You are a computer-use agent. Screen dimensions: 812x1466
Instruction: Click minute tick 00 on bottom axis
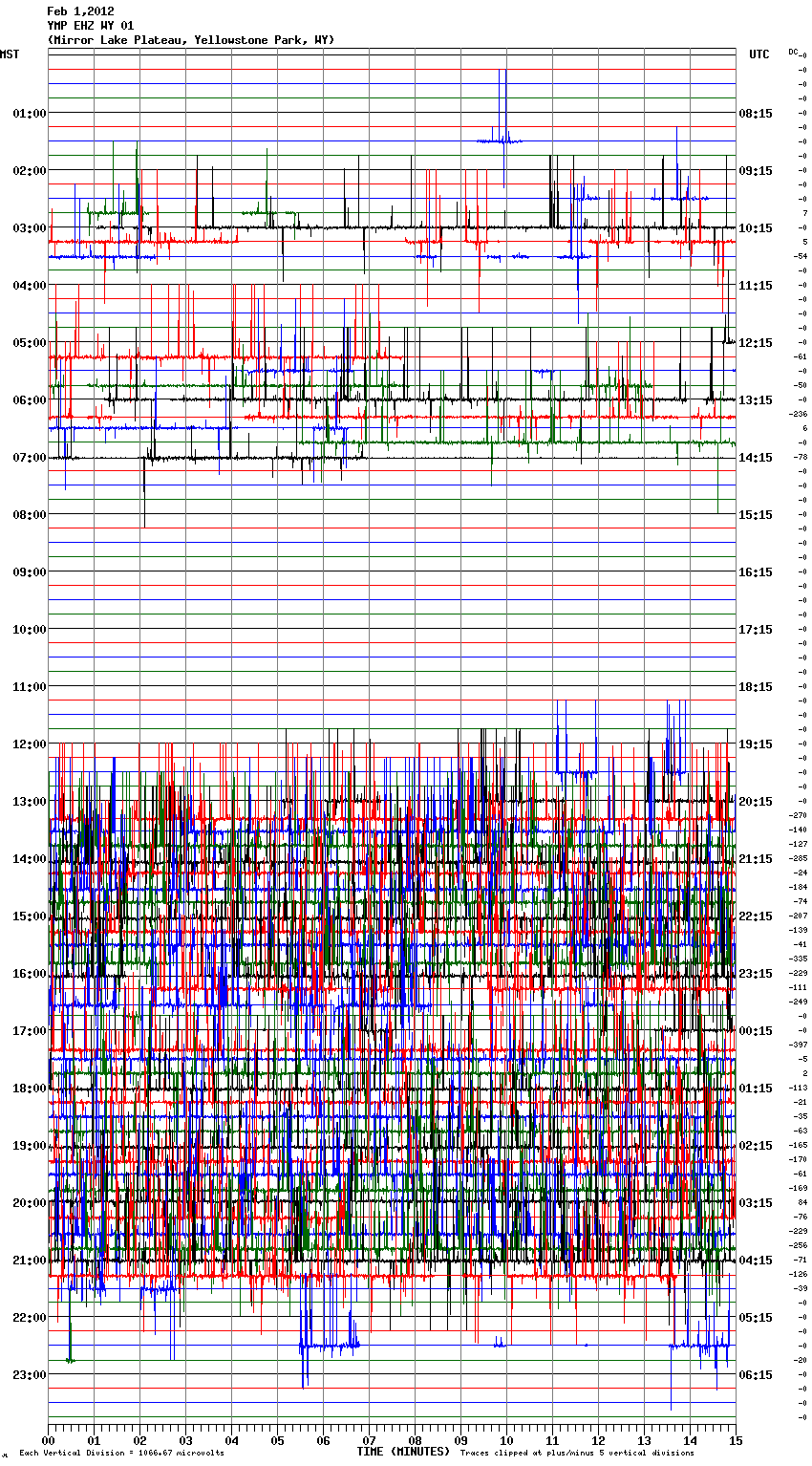click(x=49, y=1440)
